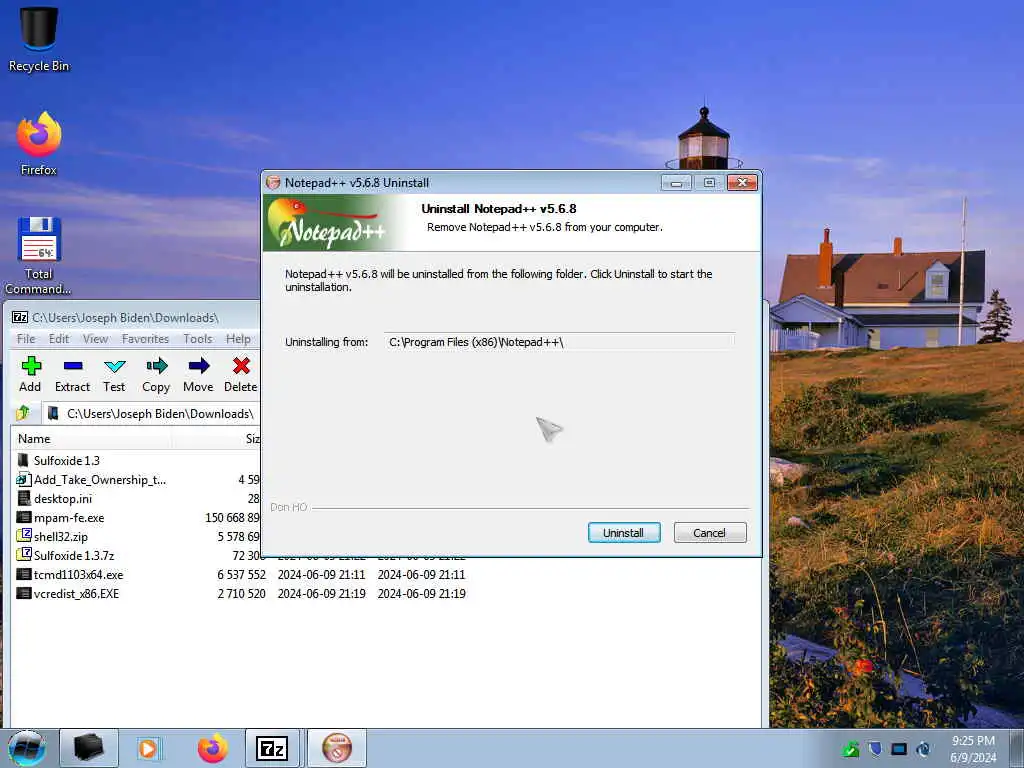The width and height of the screenshot is (1024, 768).
Task: Click the 7z icon in 7-Zip title bar
Action: [20, 317]
